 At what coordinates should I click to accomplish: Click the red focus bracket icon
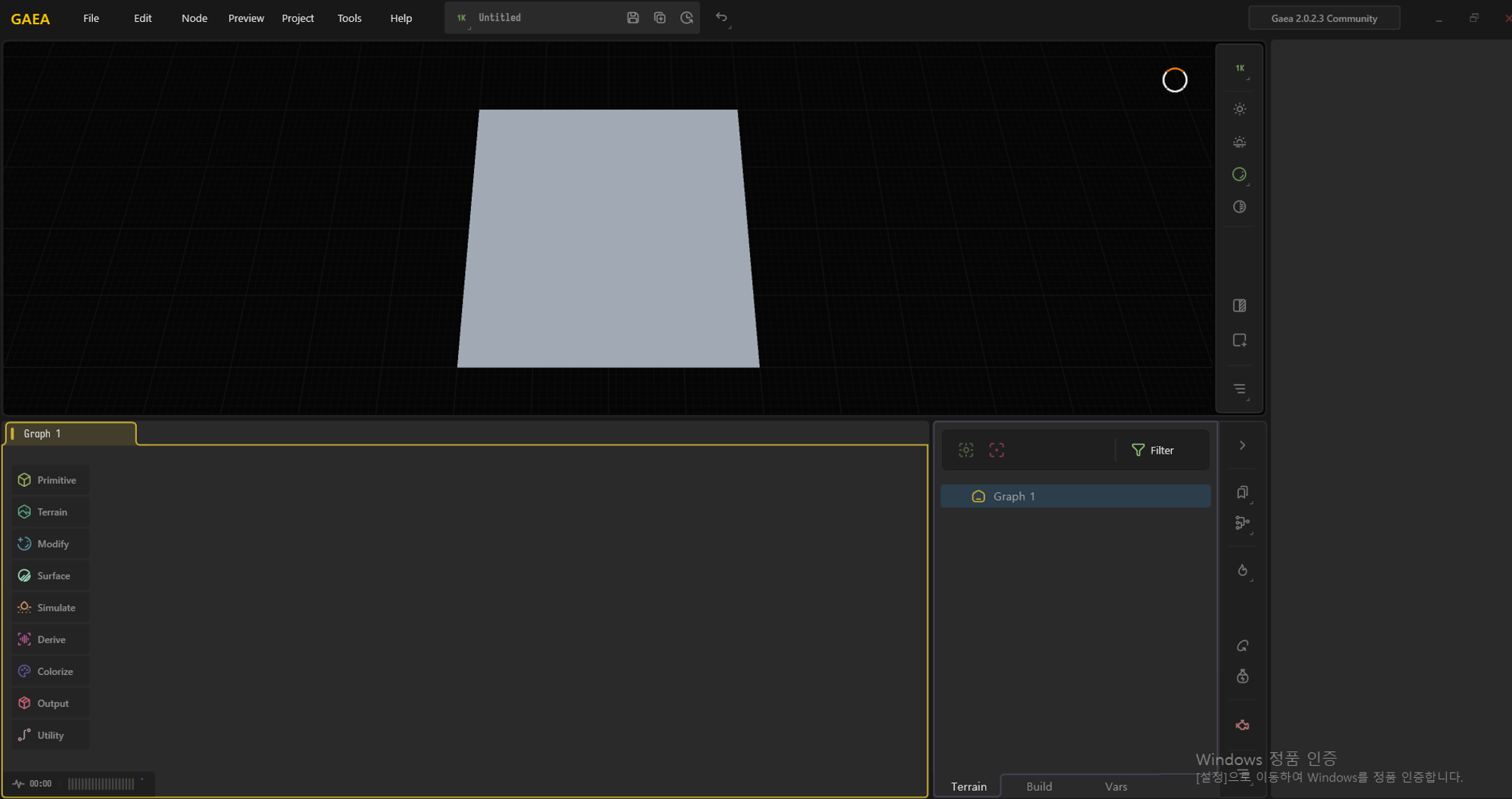coord(996,451)
